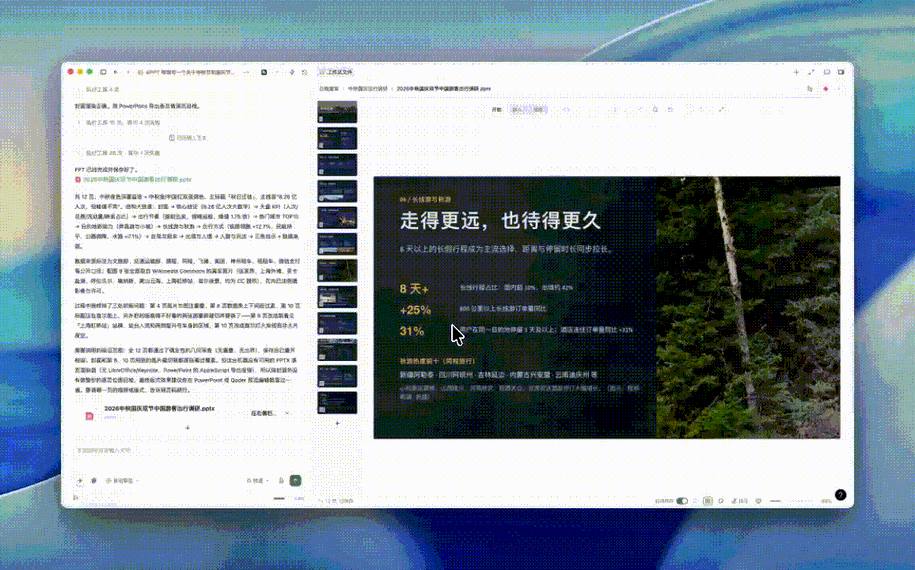Viewport: 915px width, 570px height.
Task: Click the 8 天+ statistic on the slide
Action: point(414,288)
